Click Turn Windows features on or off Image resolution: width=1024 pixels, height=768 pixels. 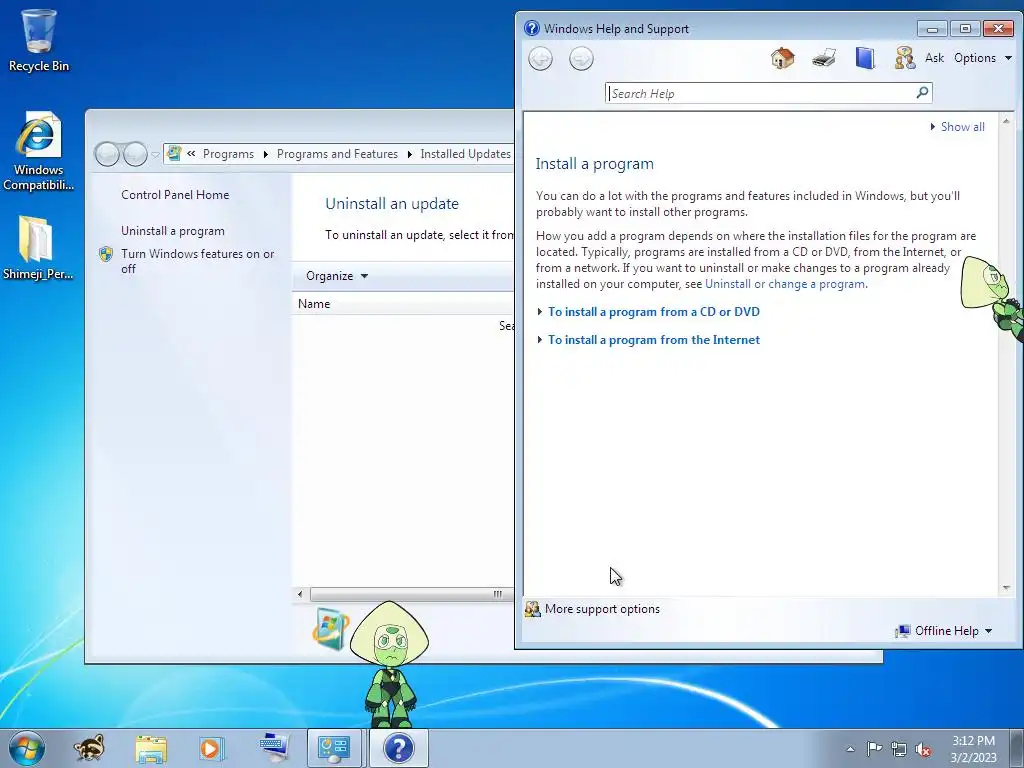click(197, 261)
